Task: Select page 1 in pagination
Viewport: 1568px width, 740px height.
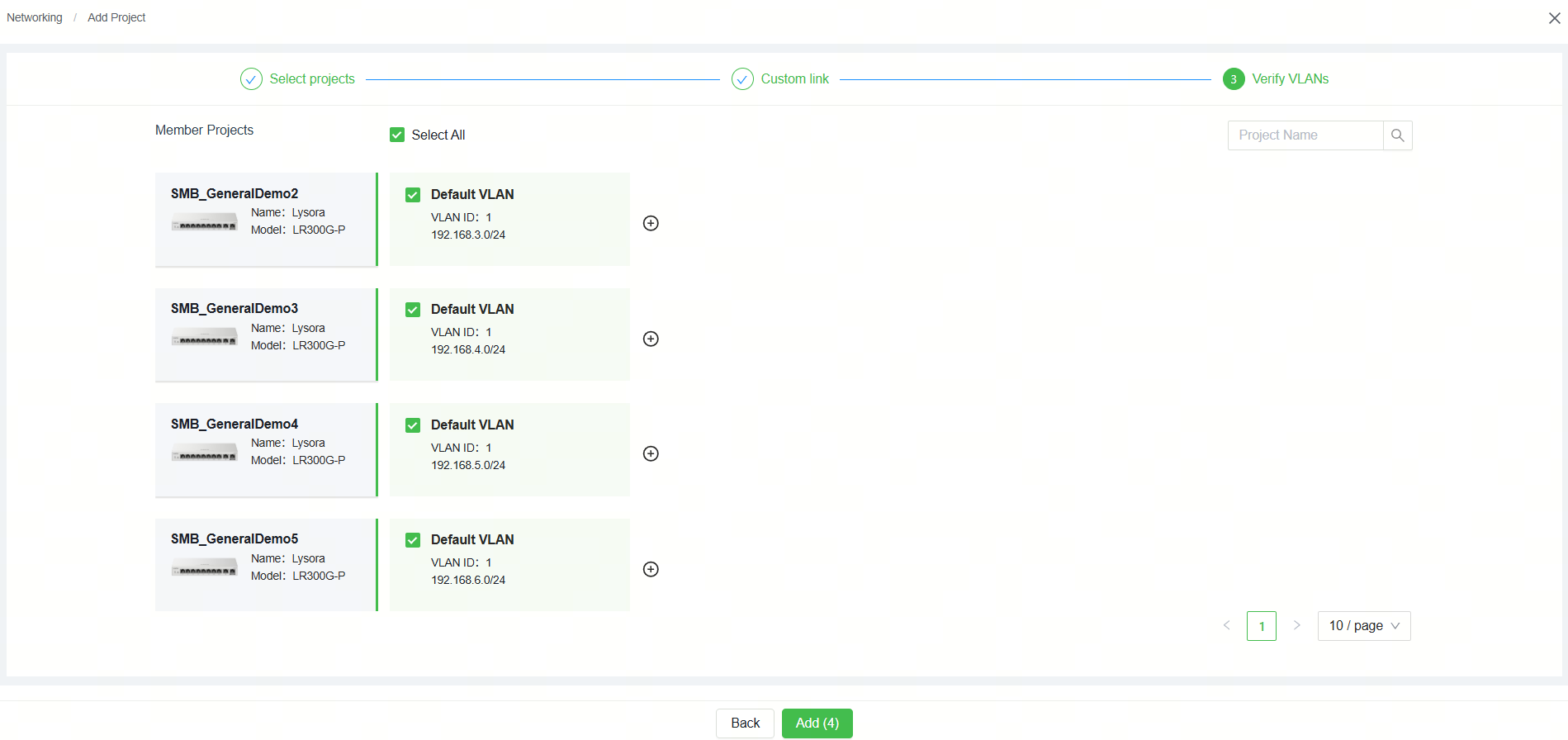Action: point(1262,626)
